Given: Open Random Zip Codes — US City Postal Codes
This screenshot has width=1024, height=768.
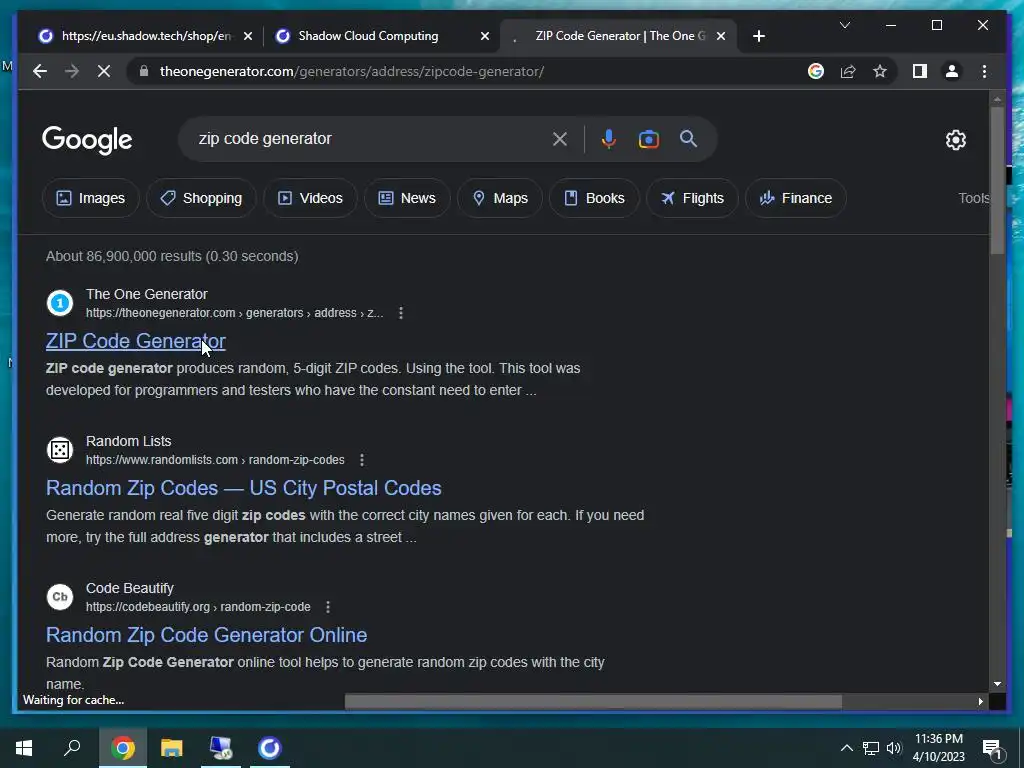Looking at the screenshot, I should coord(244,488).
